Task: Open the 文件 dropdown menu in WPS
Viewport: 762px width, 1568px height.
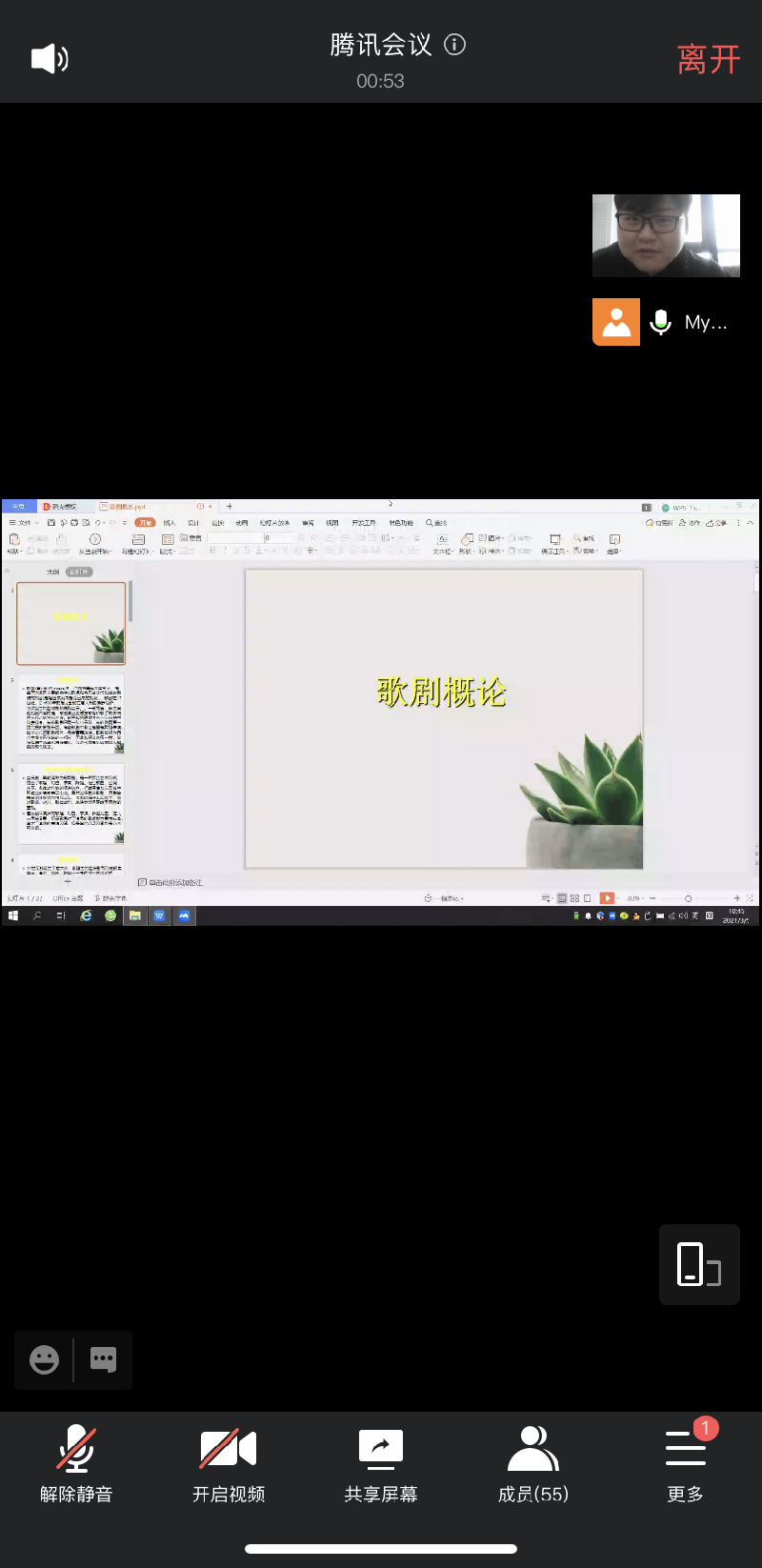Action: [x=24, y=523]
